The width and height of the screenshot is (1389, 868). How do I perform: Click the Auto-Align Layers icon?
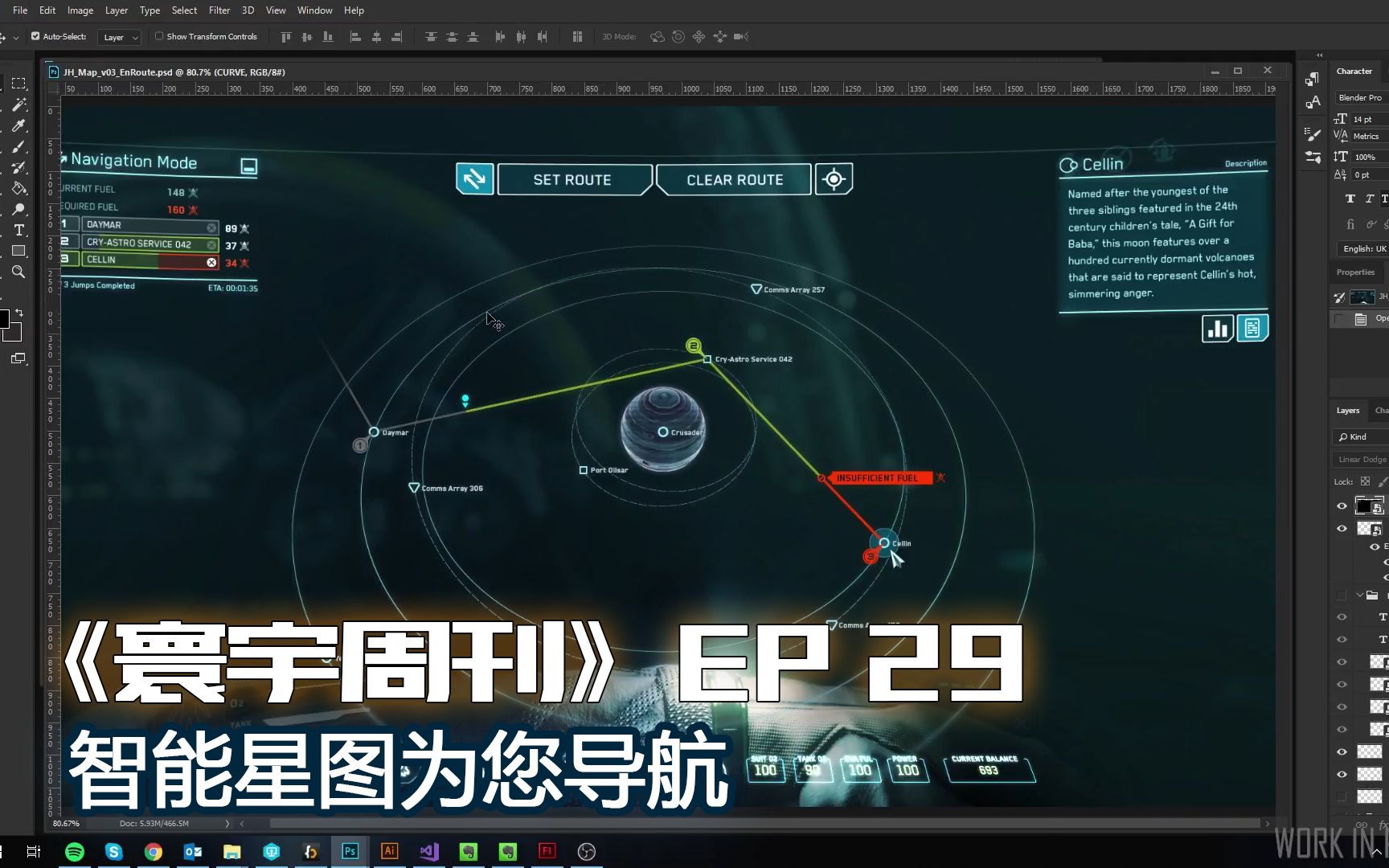click(x=577, y=37)
